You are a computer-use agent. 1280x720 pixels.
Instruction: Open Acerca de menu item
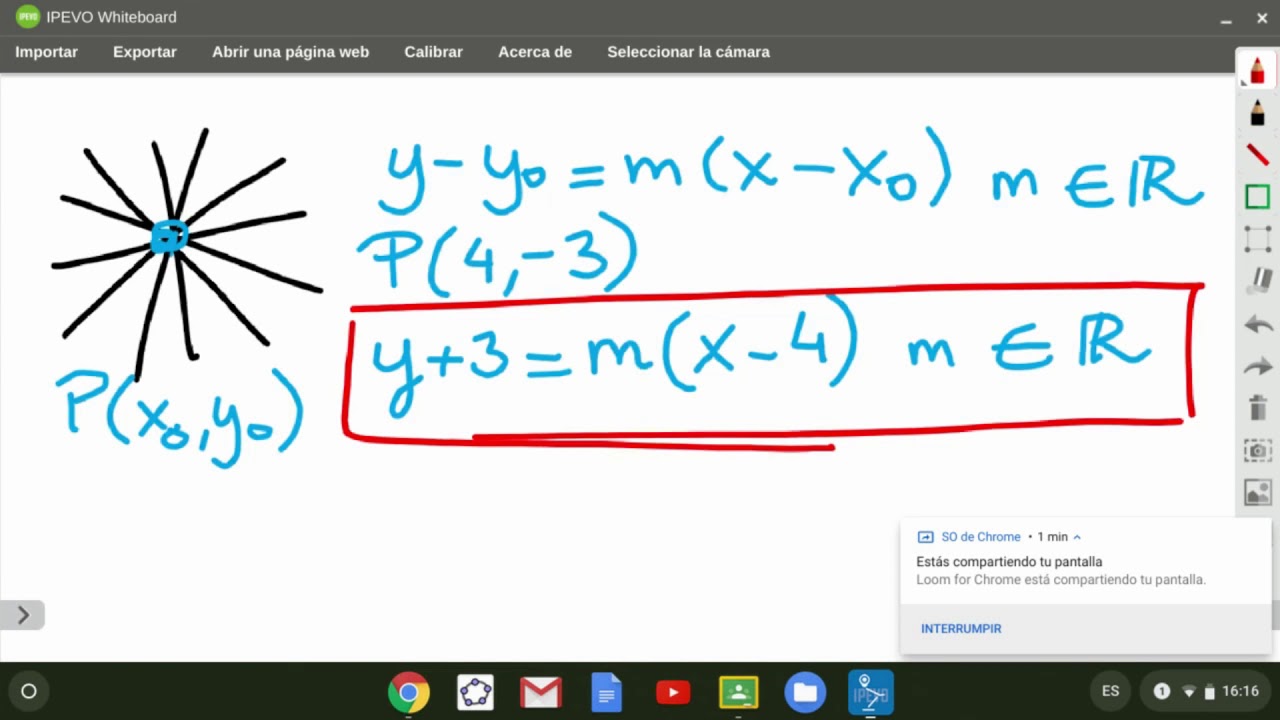[x=535, y=52]
